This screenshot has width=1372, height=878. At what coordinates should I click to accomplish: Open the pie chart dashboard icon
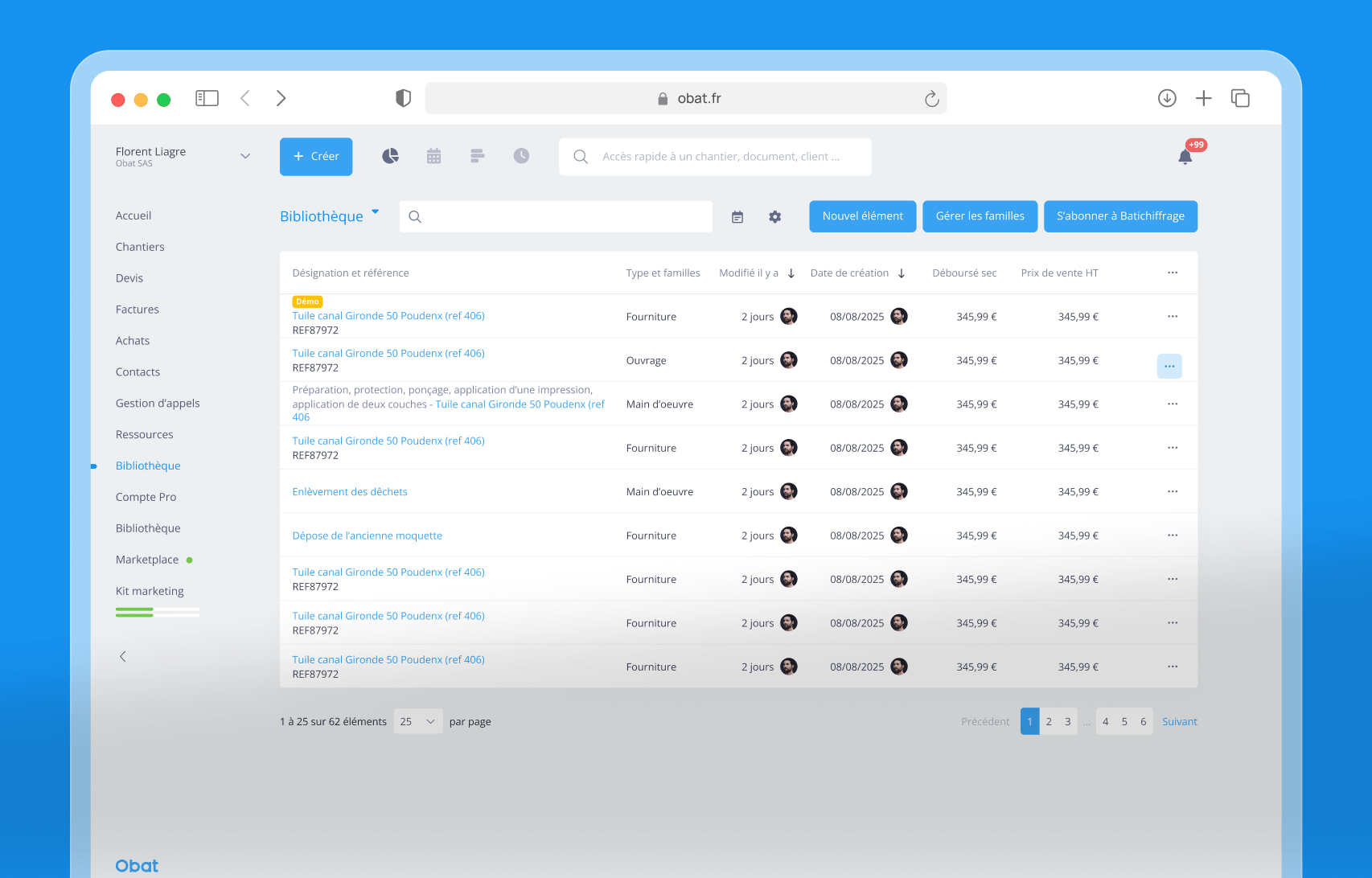coord(390,156)
